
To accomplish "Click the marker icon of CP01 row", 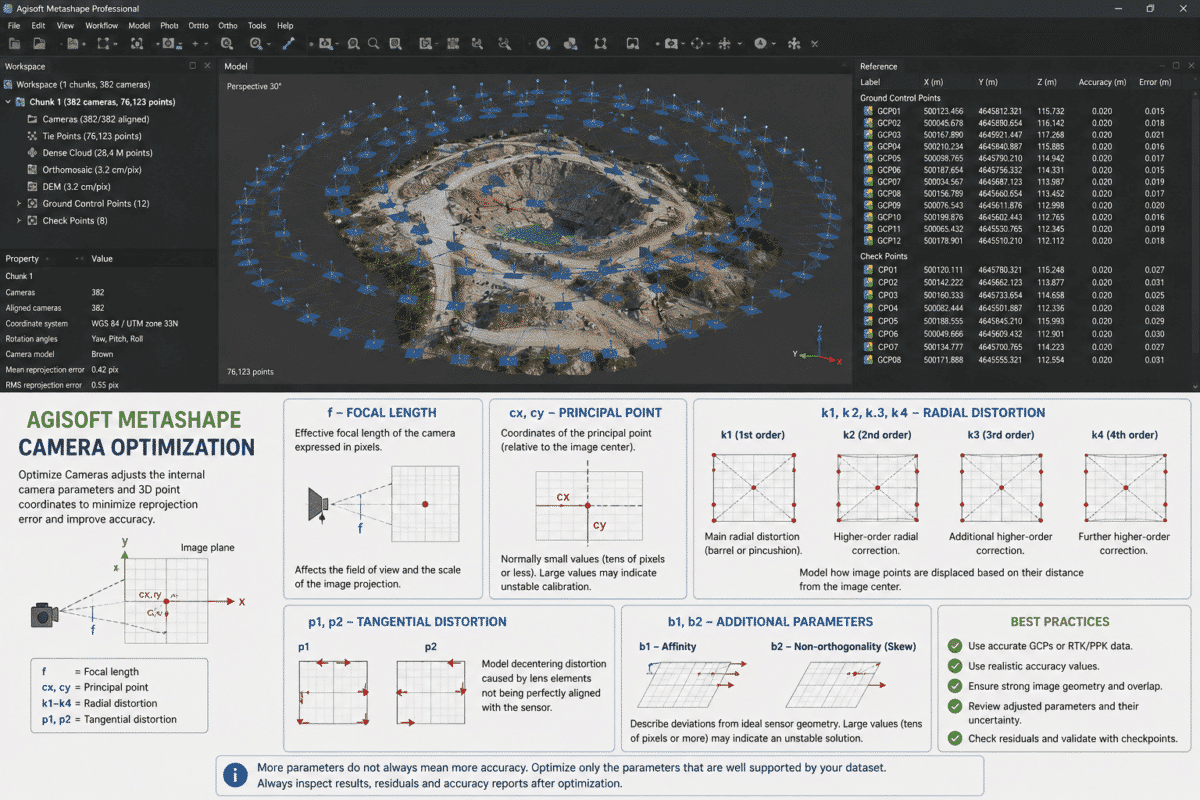I will pyautogui.click(x=867, y=269).
